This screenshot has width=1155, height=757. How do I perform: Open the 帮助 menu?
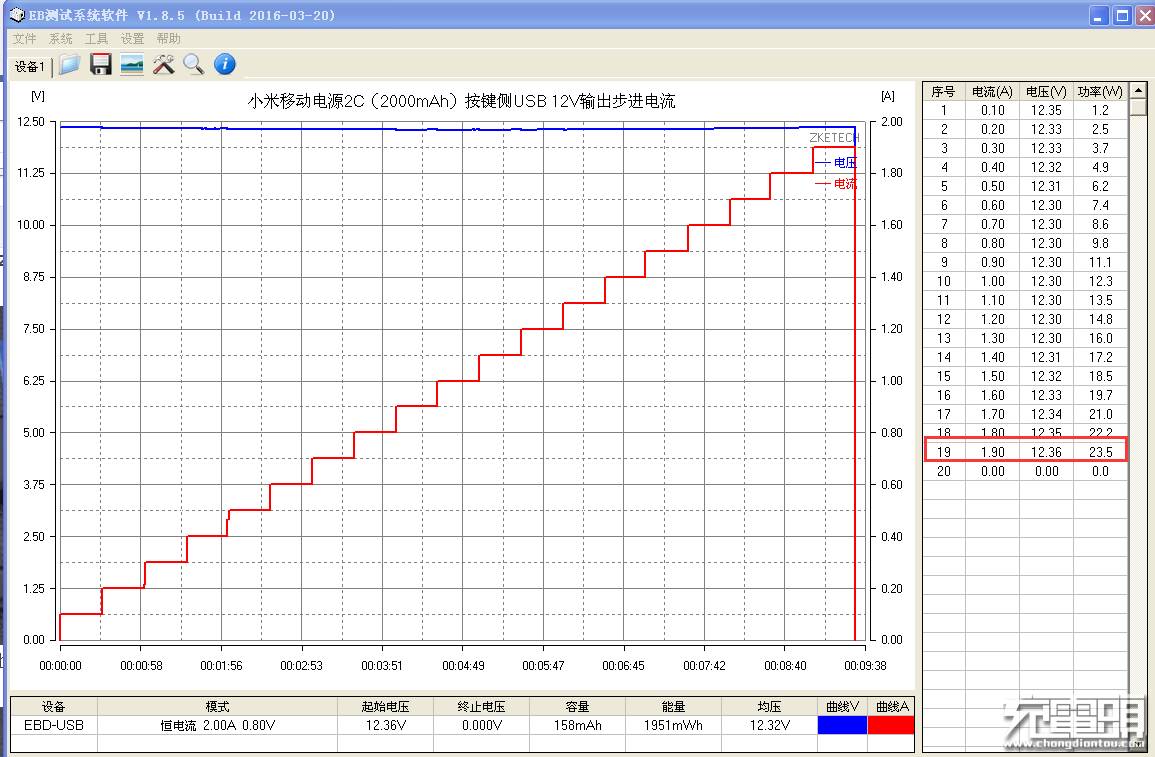point(169,38)
